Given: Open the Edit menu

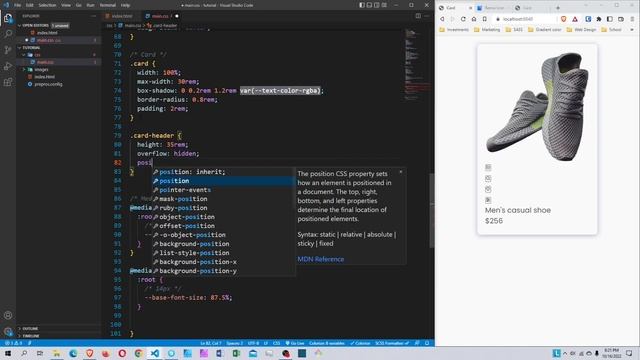Looking at the screenshot, I should tap(30, 5).
